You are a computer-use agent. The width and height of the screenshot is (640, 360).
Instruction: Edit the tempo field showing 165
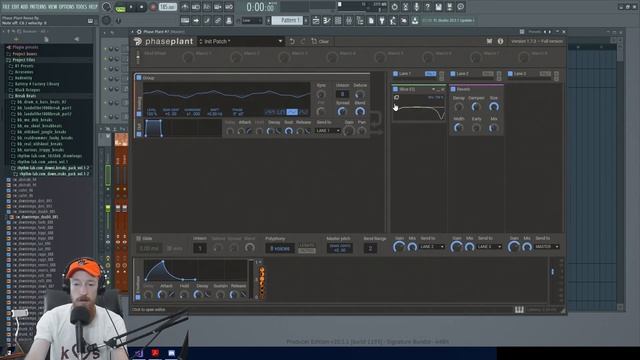(167, 7)
